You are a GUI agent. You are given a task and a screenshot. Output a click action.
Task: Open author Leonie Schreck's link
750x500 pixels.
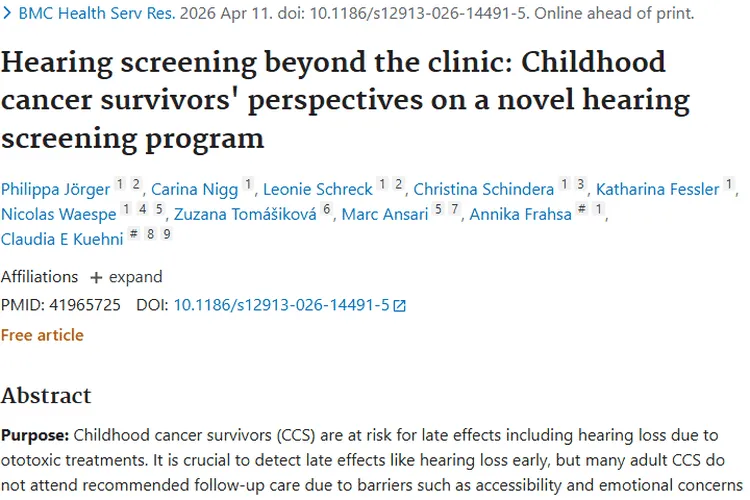[317, 188]
